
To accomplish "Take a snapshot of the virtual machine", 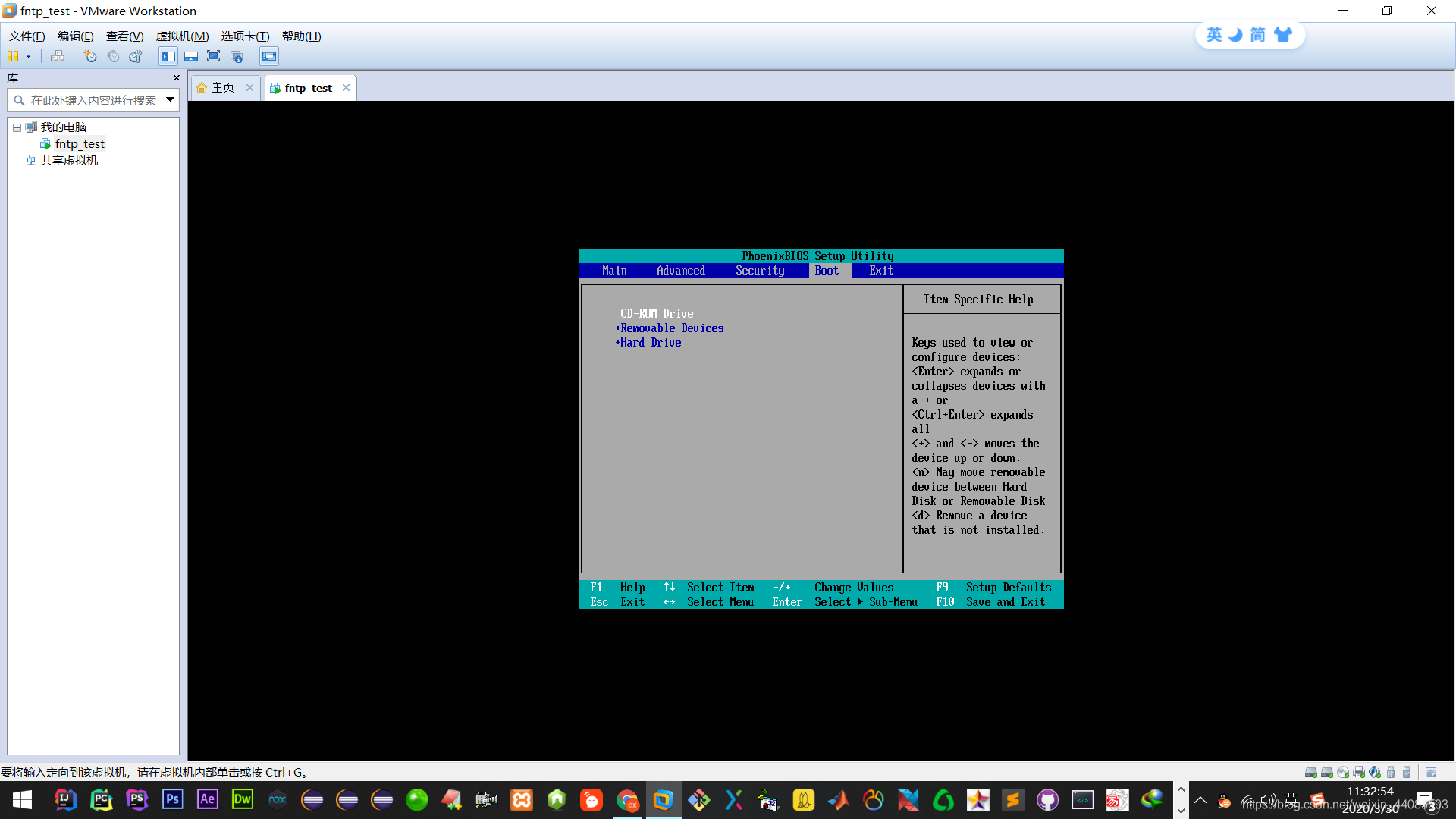I will pos(90,56).
